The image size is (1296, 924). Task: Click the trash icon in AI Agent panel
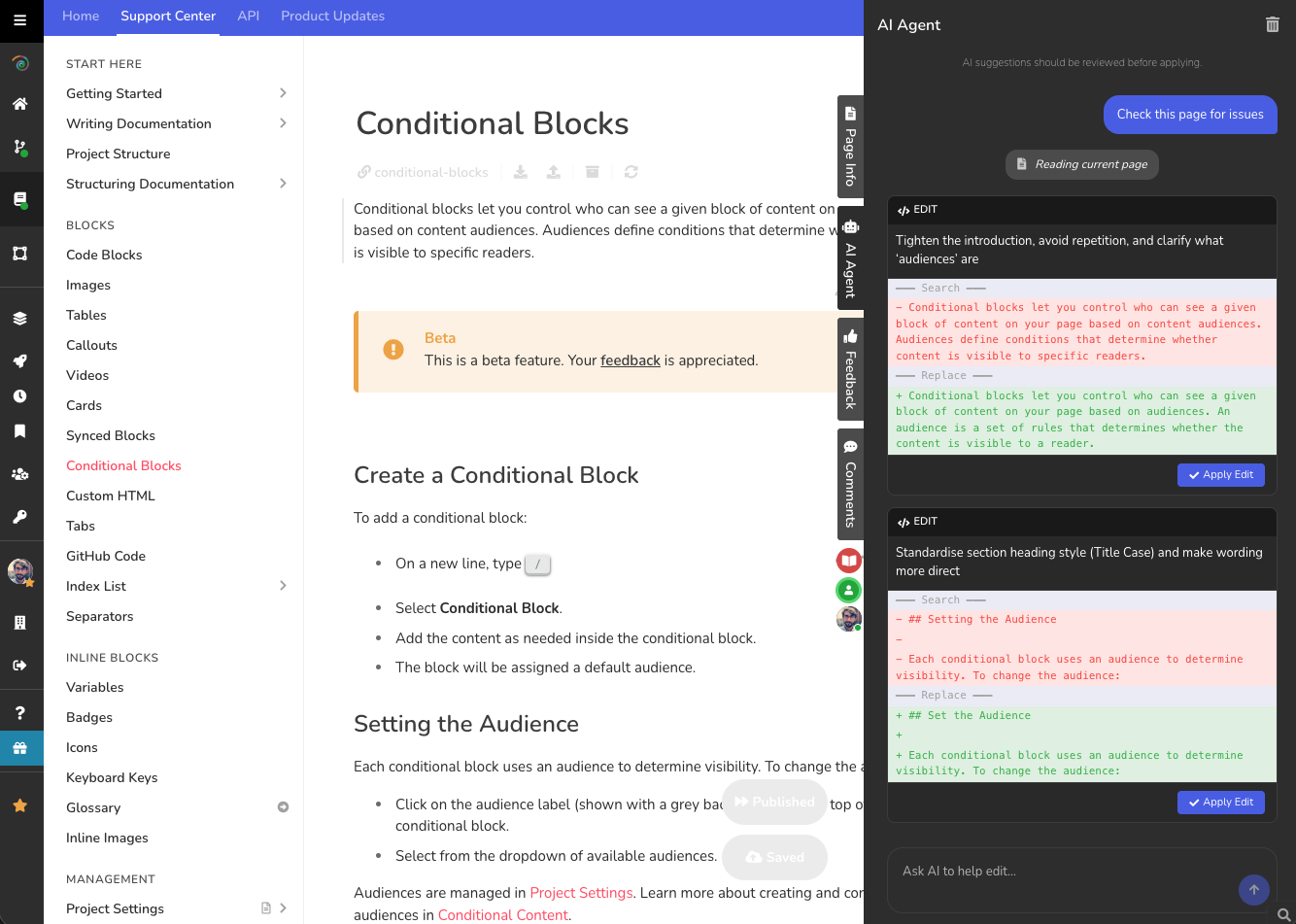[x=1272, y=24]
